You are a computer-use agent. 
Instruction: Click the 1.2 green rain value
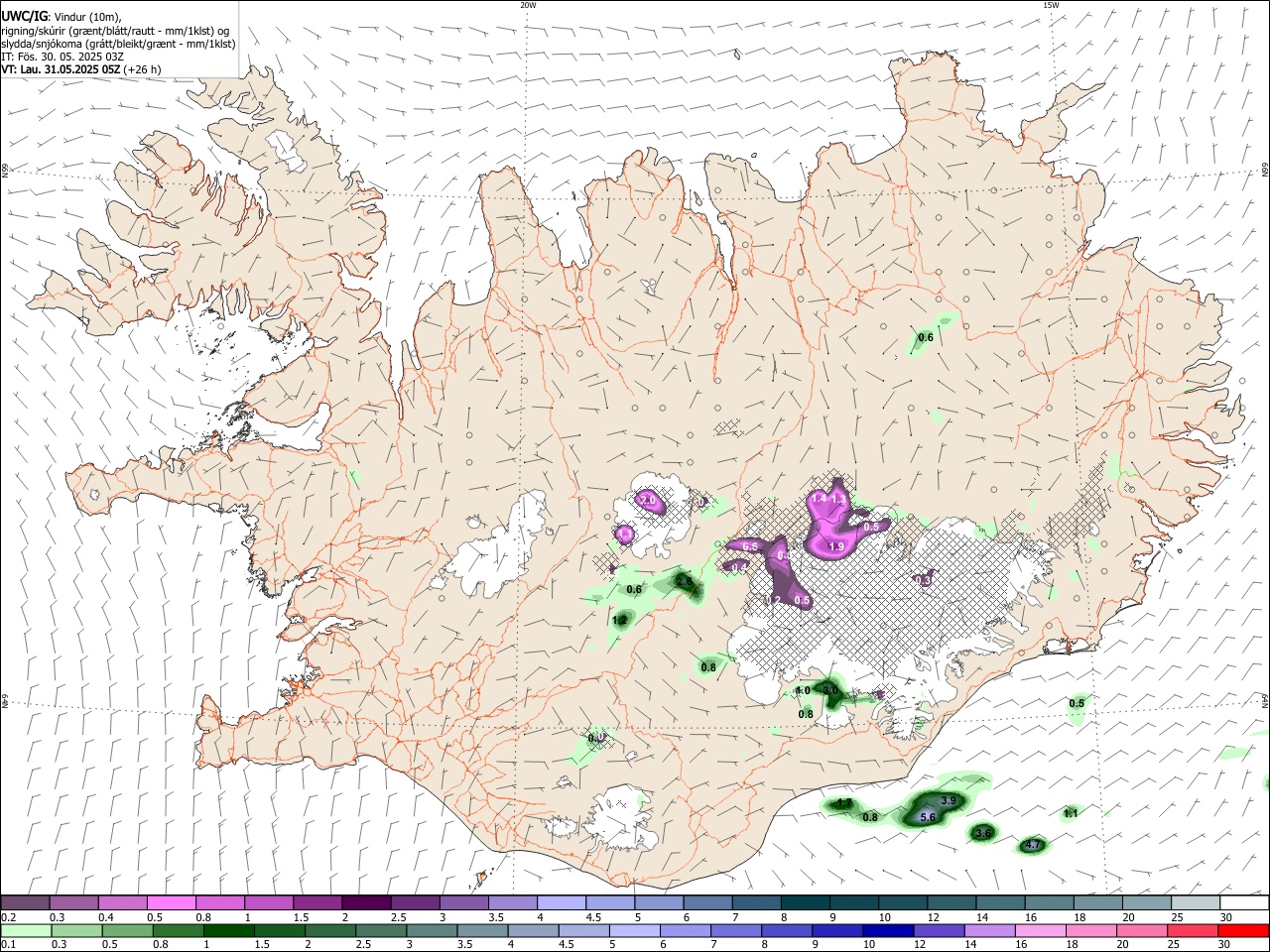tap(620, 620)
